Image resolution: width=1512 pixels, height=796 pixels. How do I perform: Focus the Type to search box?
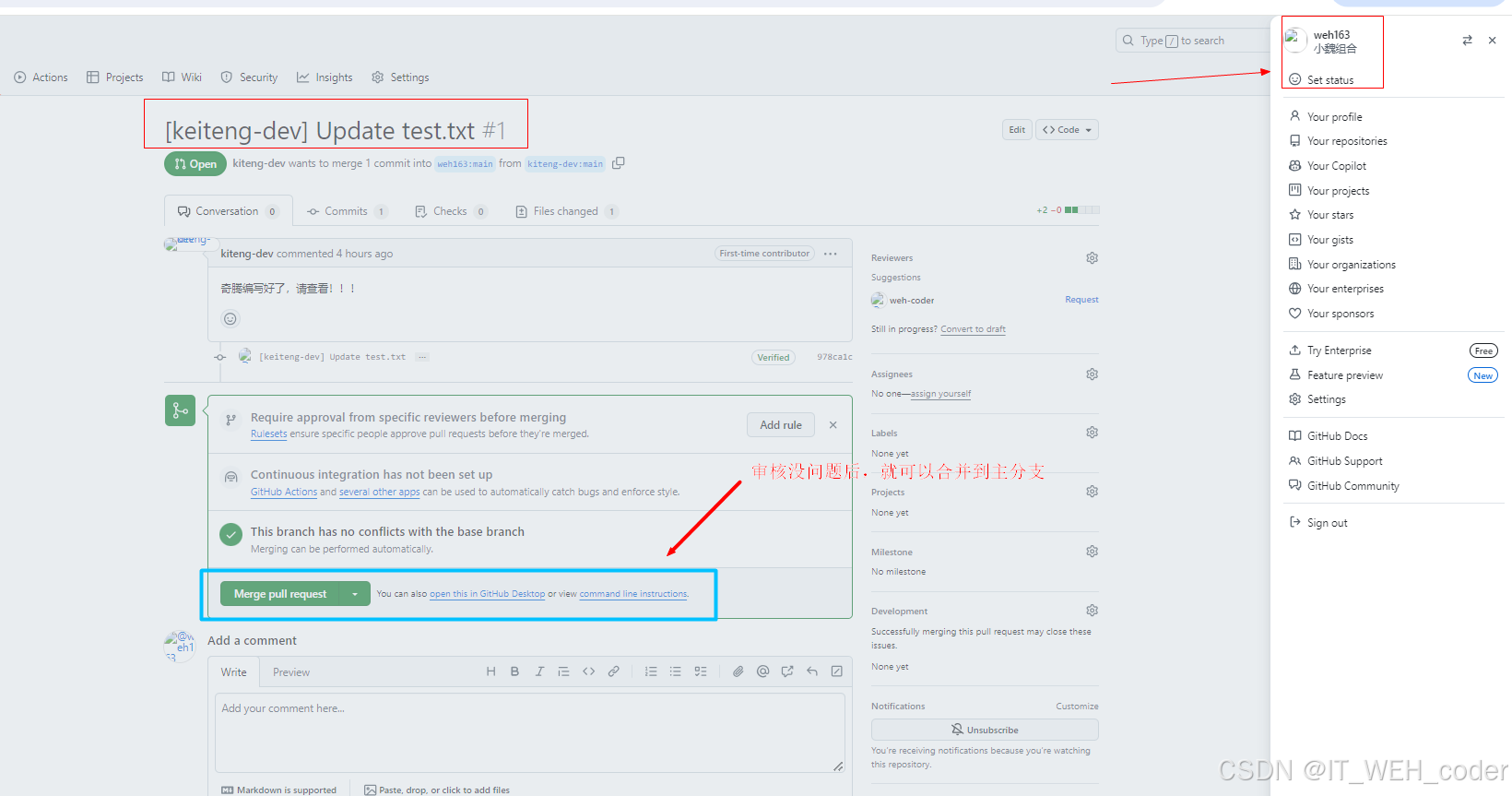(1194, 41)
